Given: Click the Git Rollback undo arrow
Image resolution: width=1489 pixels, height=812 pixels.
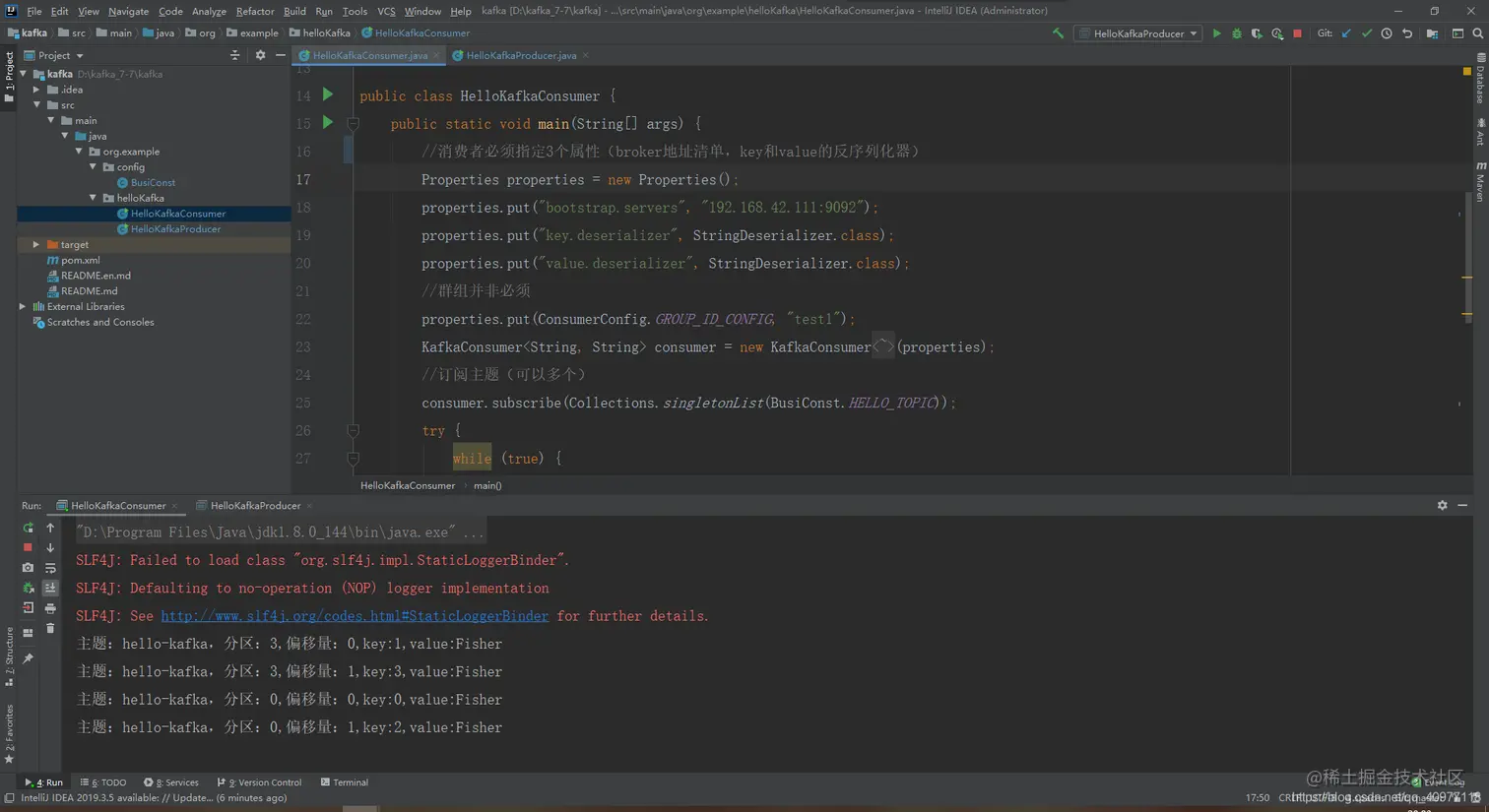Looking at the screenshot, I should (1407, 33).
